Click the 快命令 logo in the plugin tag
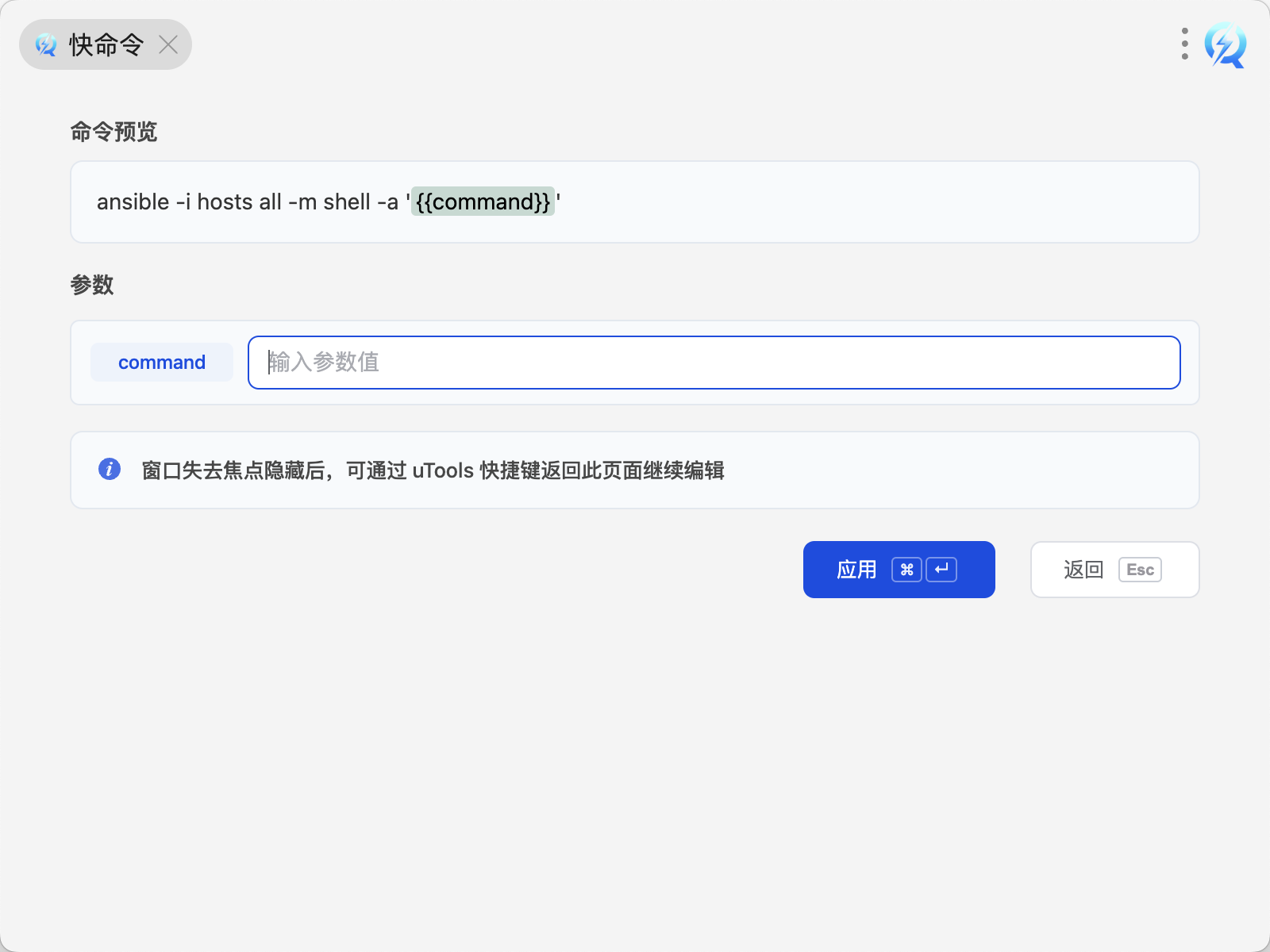 tap(46, 45)
